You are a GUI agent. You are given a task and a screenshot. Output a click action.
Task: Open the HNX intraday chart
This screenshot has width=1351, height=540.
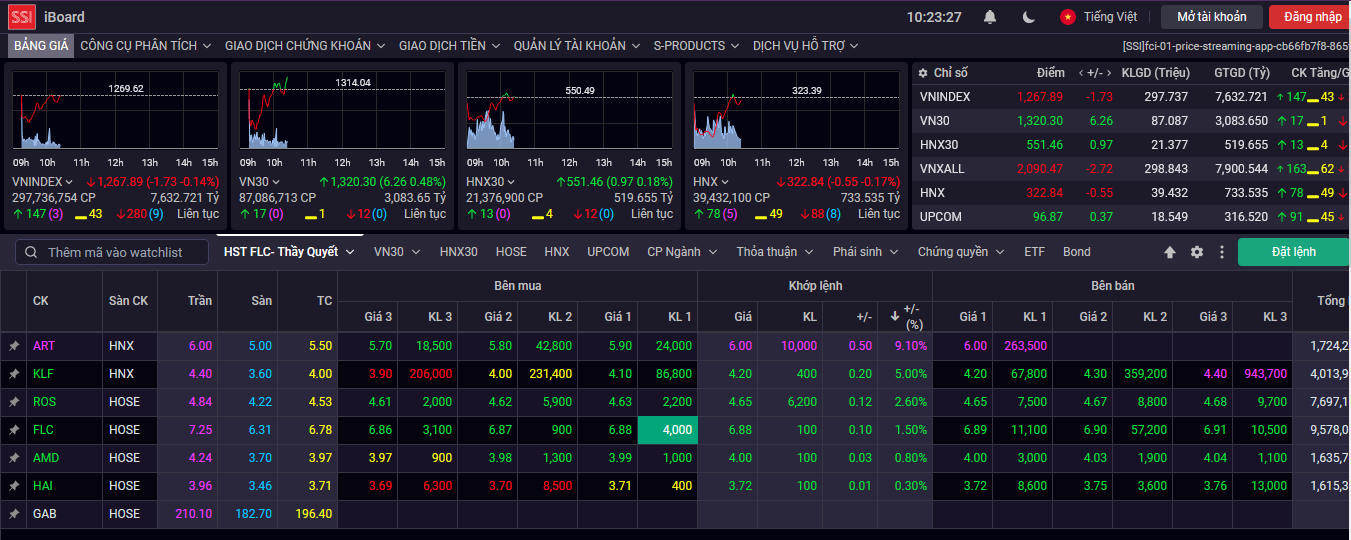(796, 110)
